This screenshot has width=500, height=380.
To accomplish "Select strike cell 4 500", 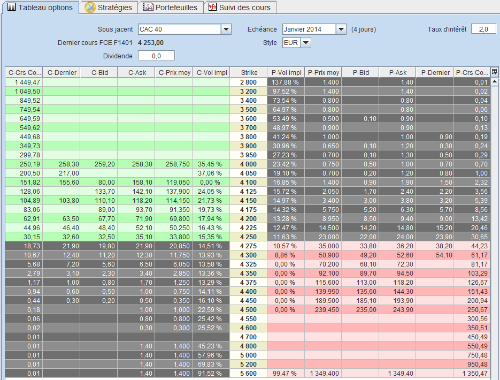I will [248, 310].
